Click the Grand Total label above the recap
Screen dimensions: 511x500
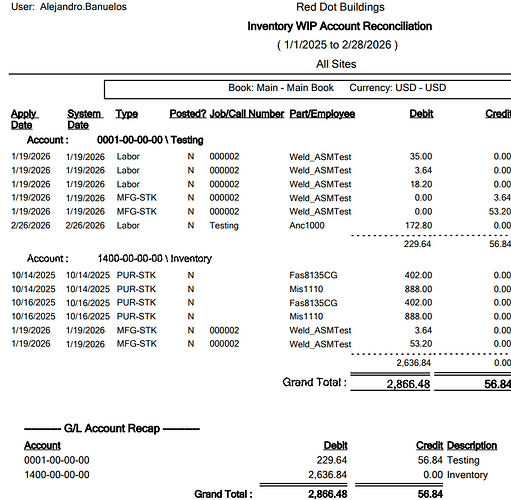[x=314, y=382]
